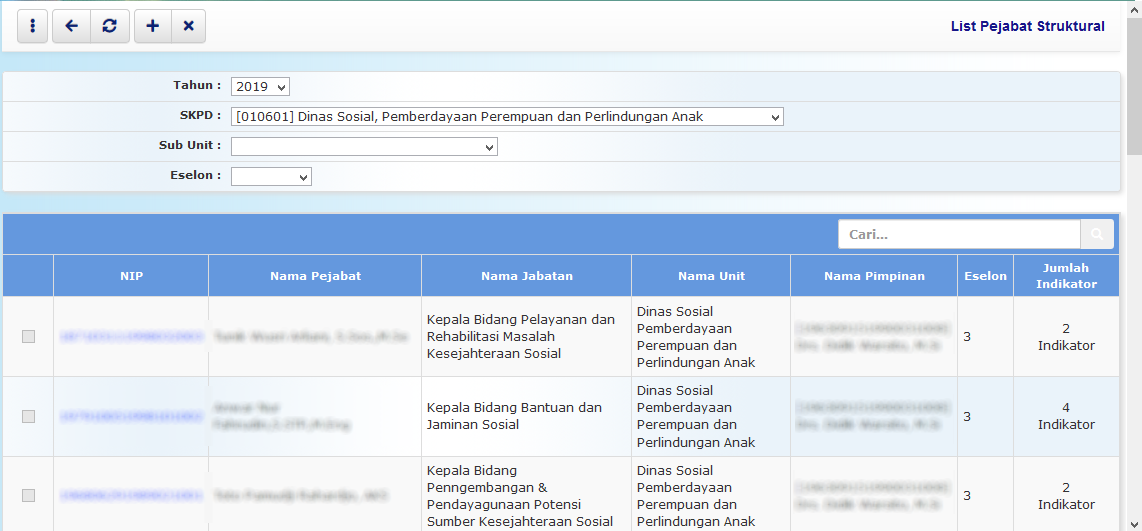Click the NIP column header
This screenshot has width=1142, height=531.
tap(131, 276)
